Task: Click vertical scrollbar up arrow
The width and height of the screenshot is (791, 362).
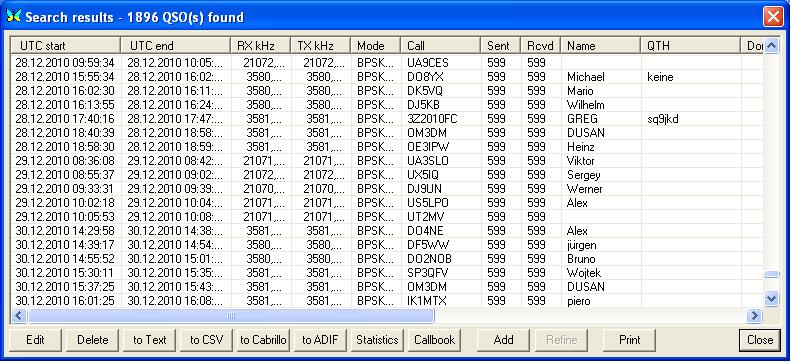Action: (771, 46)
